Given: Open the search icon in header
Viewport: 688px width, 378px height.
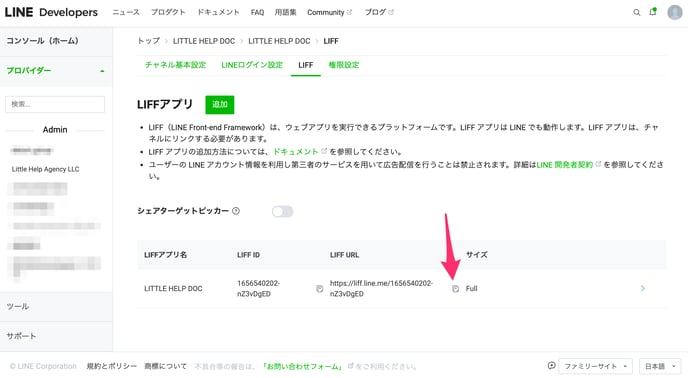Looking at the screenshot, I should click(636, 12).
